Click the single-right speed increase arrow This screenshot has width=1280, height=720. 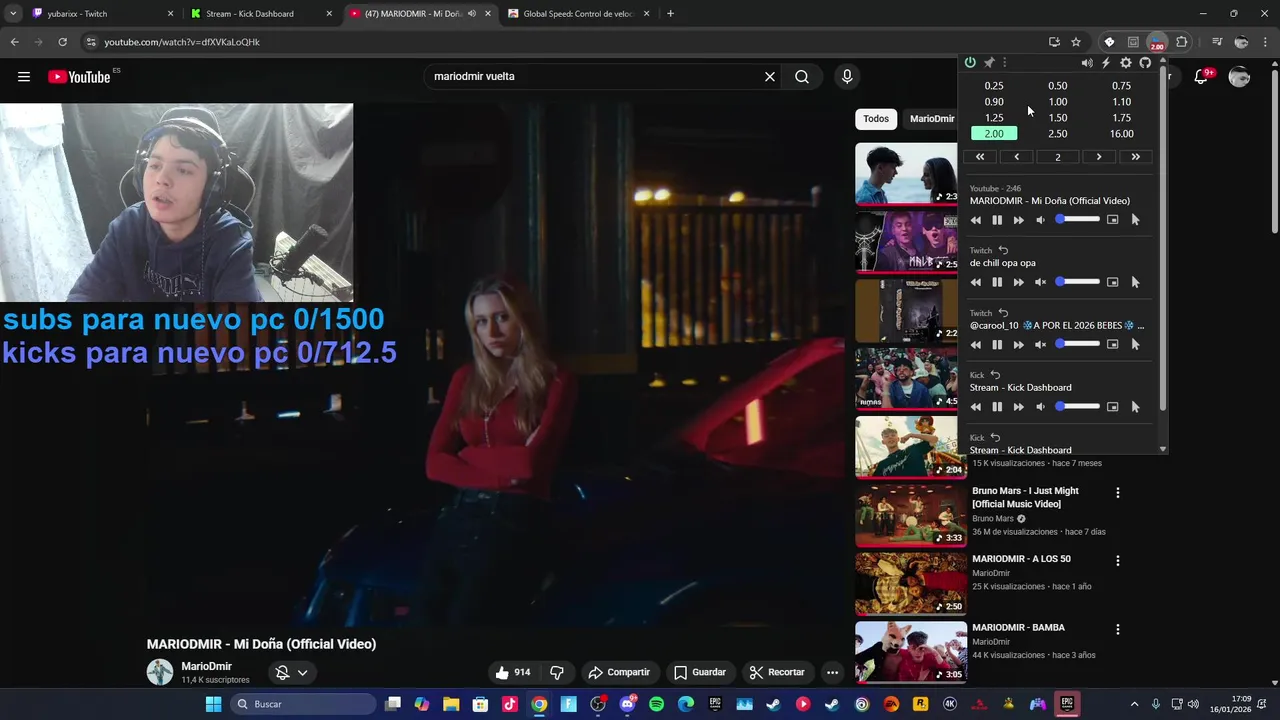pos(1099,157)
